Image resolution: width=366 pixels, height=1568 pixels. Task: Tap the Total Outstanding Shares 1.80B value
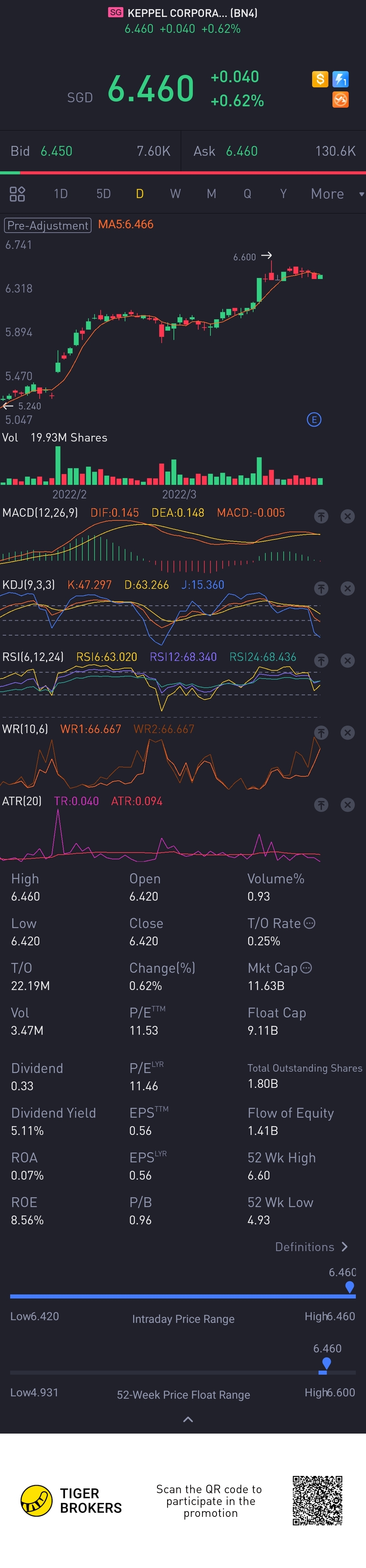pyautogui.click(x=263, y=1083)
